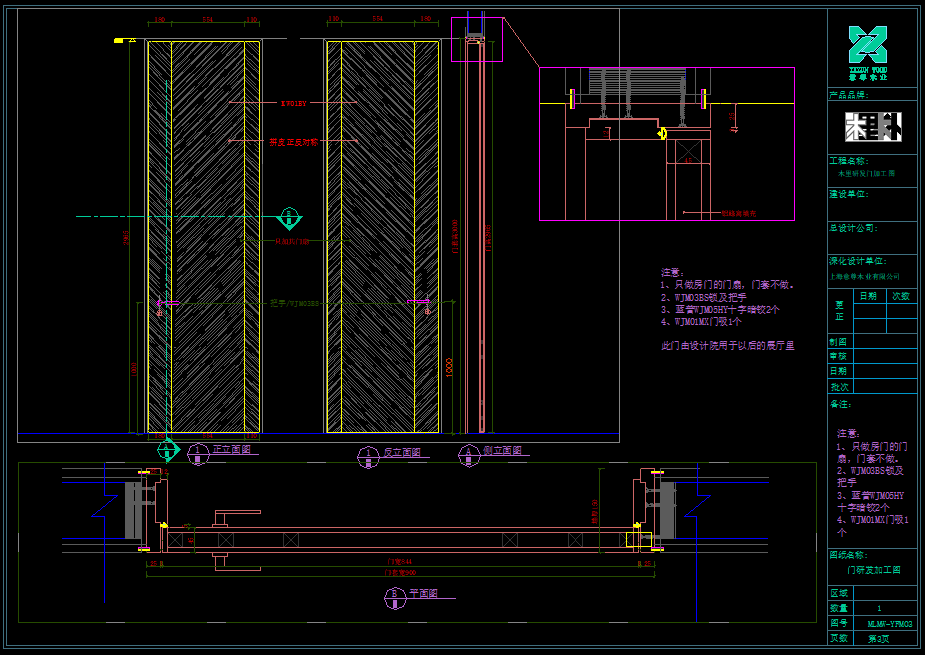The height and width of the screenshot is (655, 925).
Task: Select the 平面图 circled B marker
Action: point(393,597)
